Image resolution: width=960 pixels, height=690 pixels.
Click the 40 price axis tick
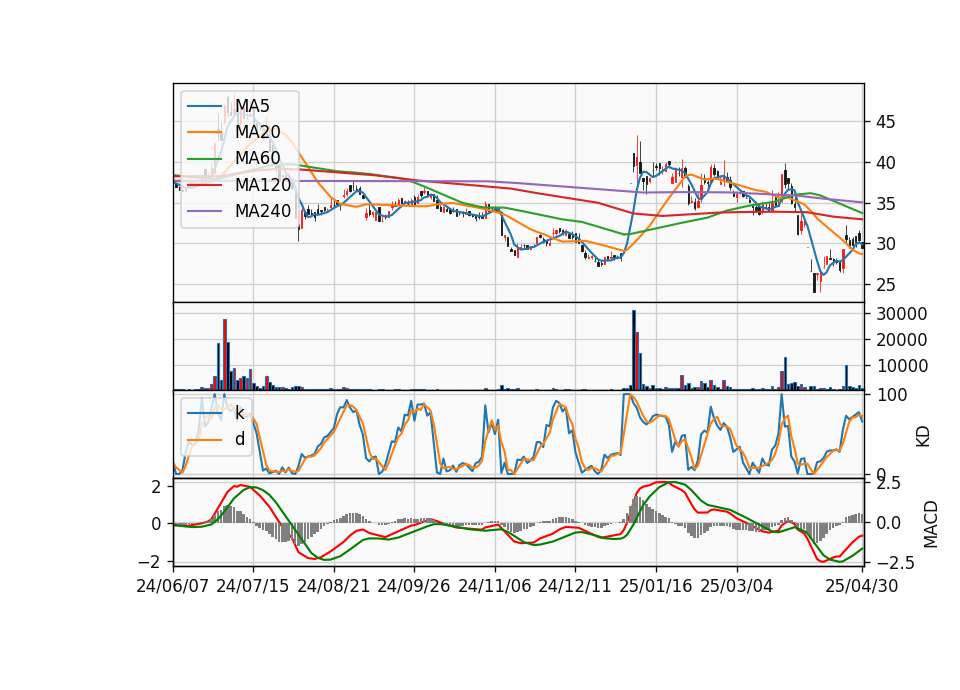885,163
